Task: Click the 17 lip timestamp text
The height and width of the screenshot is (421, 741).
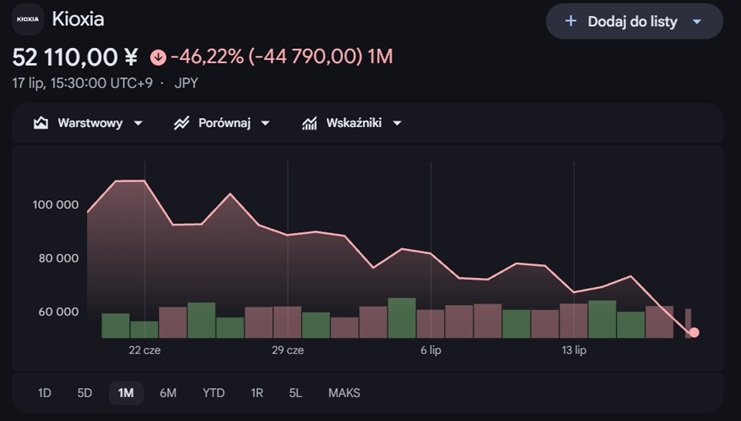Action: [x=83, y=84]
